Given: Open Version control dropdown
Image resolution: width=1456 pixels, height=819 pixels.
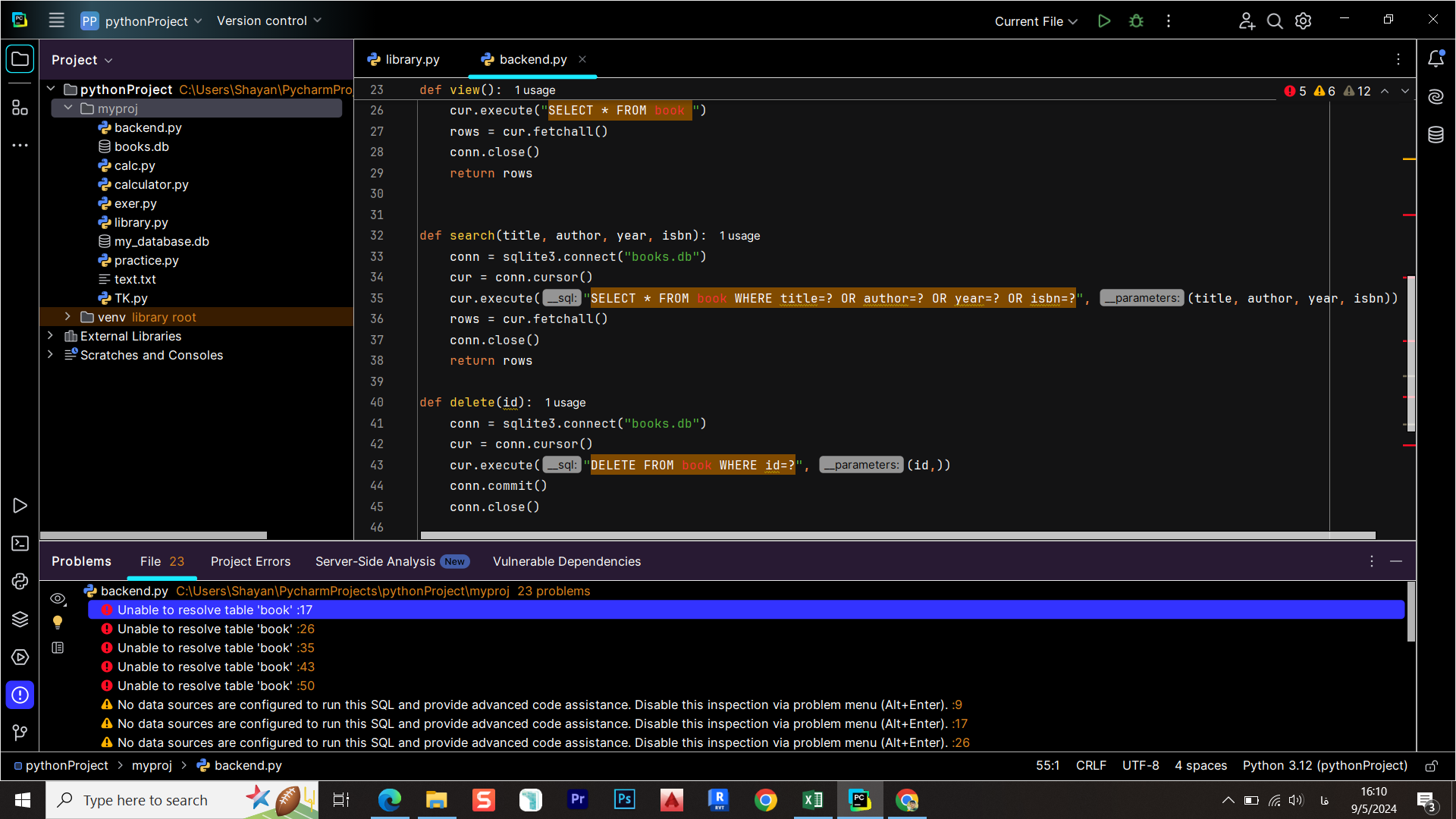Looking at the screenshot, I should pyautogui.click(x=269, y=21).
